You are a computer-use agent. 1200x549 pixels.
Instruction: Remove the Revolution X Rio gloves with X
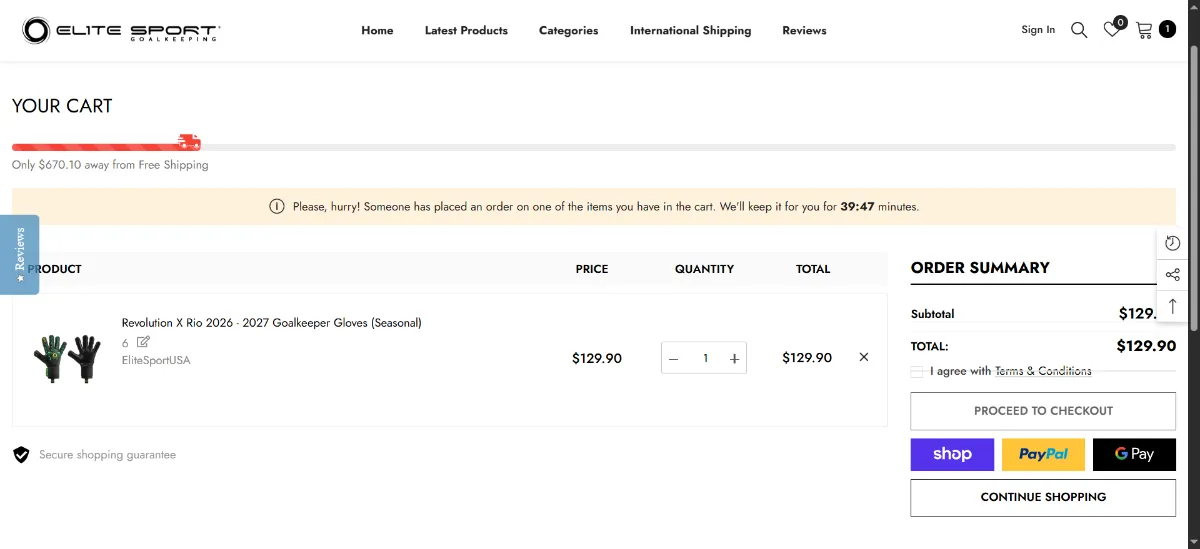tap(864, 357)
